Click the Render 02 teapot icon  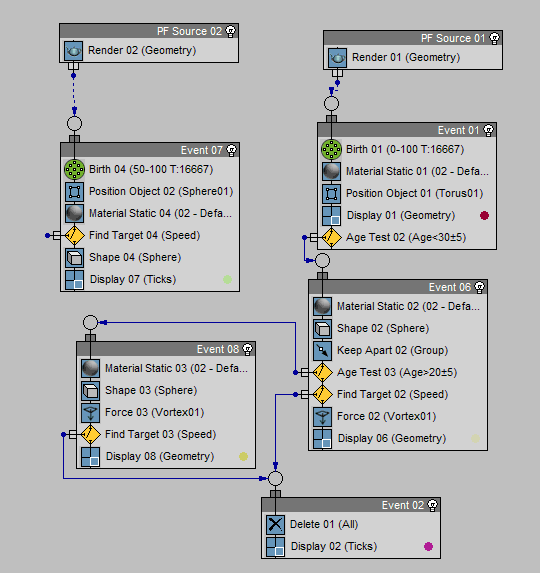click(x=73, y=50)
